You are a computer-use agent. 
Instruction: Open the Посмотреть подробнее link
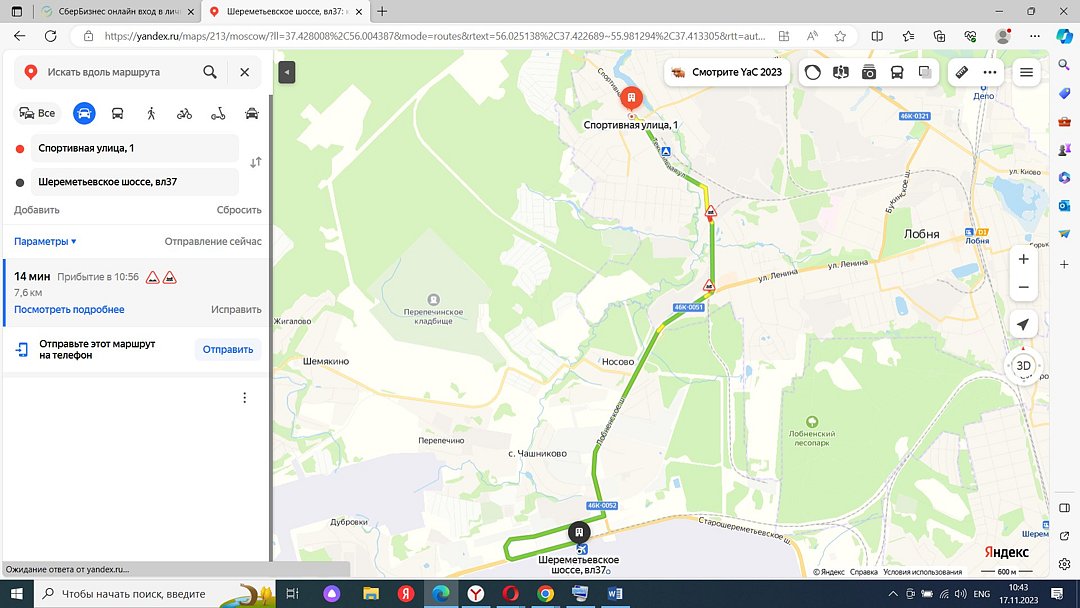pyautogui.click(x=69, y=310)
